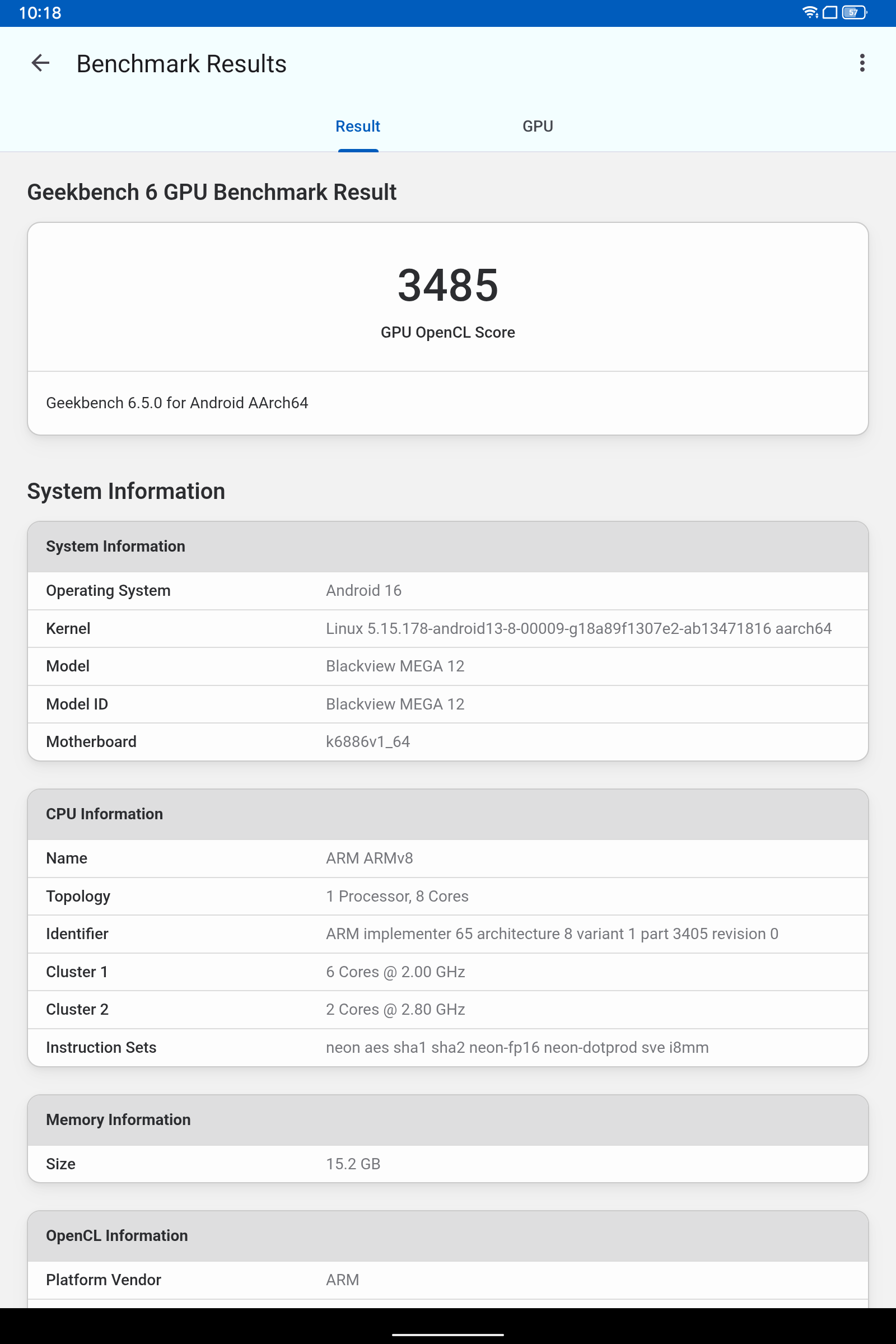Select the 'Android 16' operating system value
This screenshot has width=896, height=1344.
click(x=364, y=591)
